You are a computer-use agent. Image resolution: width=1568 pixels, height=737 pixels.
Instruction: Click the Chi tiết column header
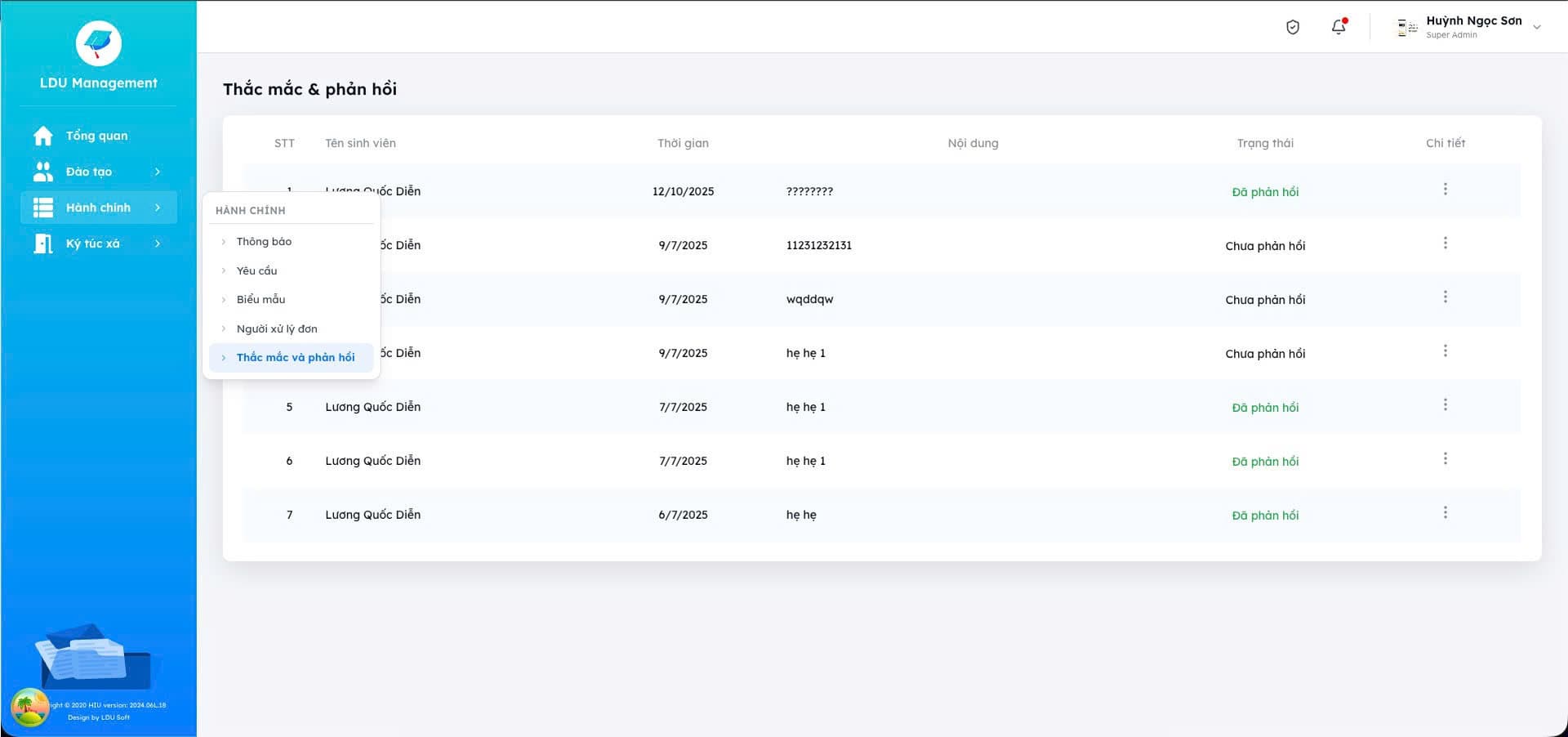click(x=1445, y=143)
